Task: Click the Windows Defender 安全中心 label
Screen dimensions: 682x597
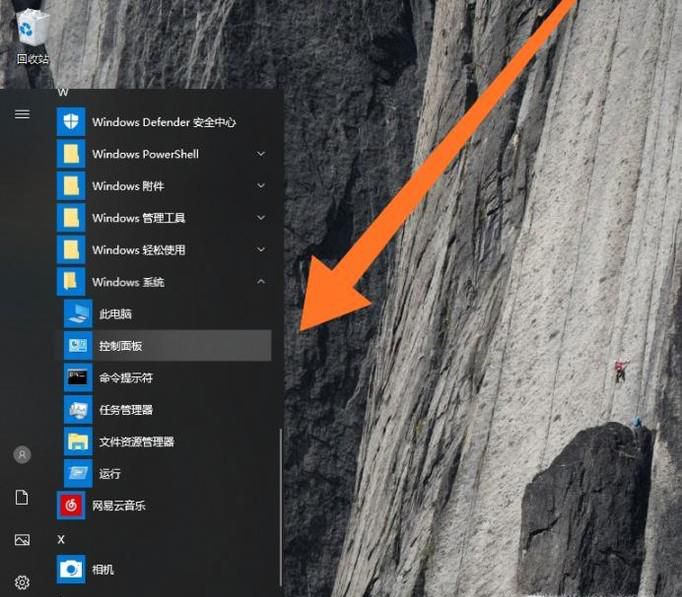Action: pyautogui.click(x=164, y=123)
